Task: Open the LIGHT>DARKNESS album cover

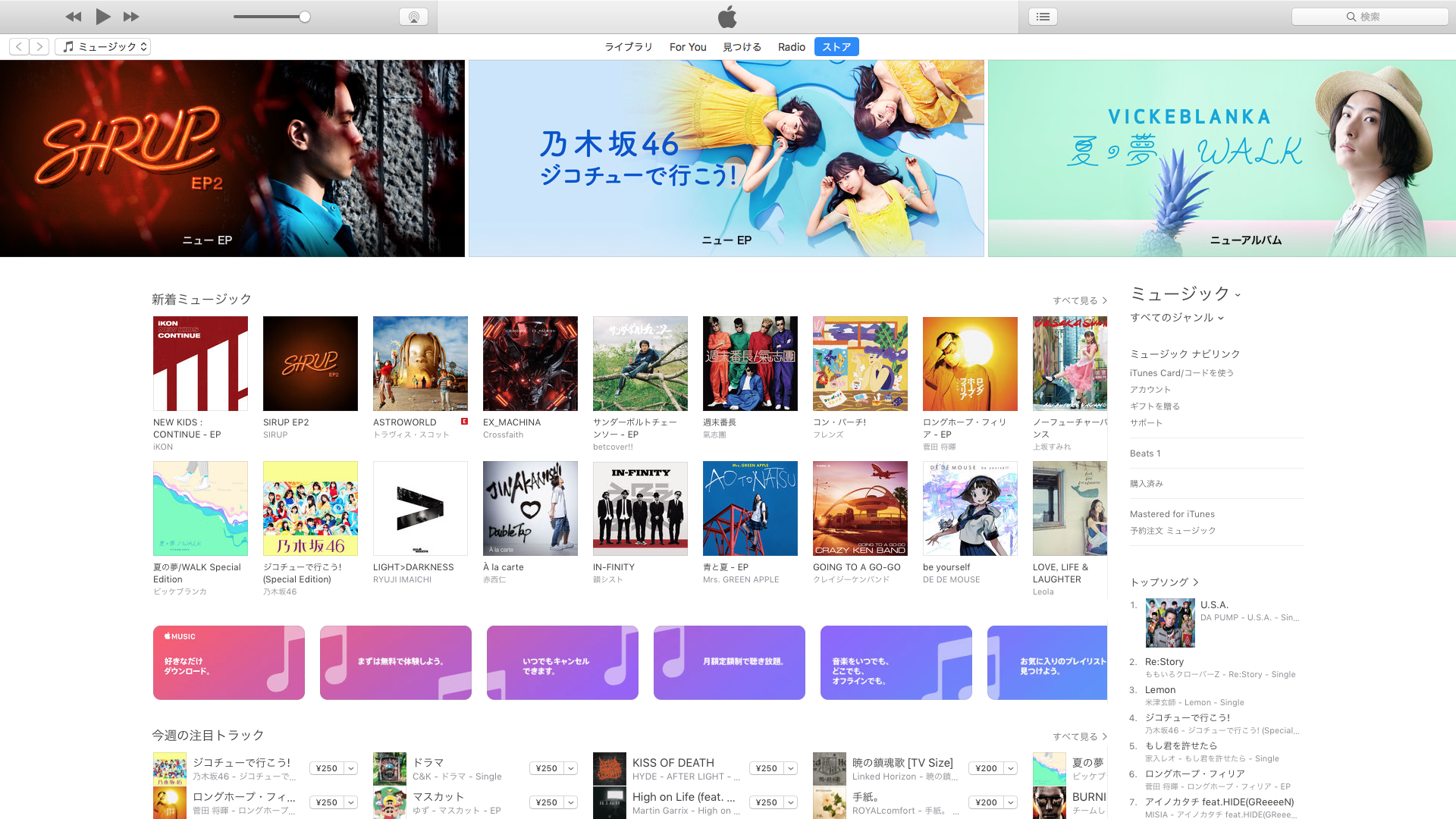Action: 420,508
